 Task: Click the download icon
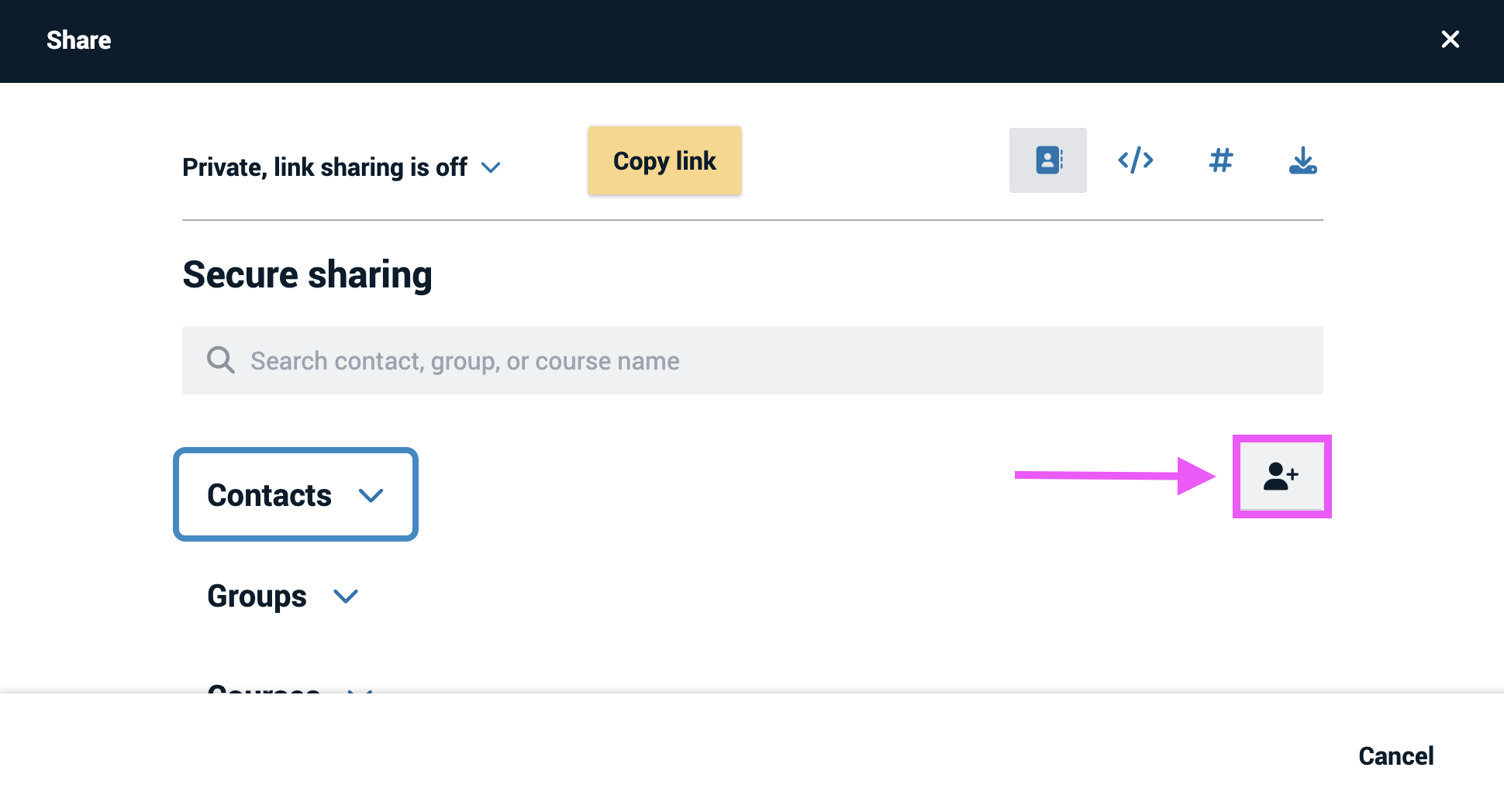[x=1302, y=160]
